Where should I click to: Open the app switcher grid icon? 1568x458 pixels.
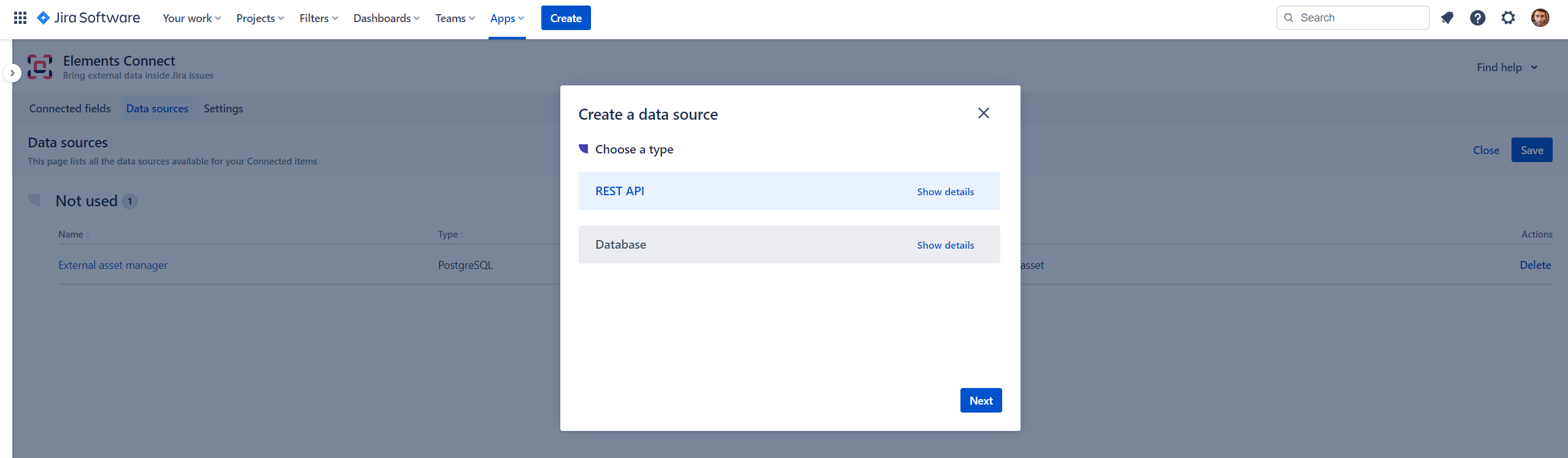pos(20,18)
